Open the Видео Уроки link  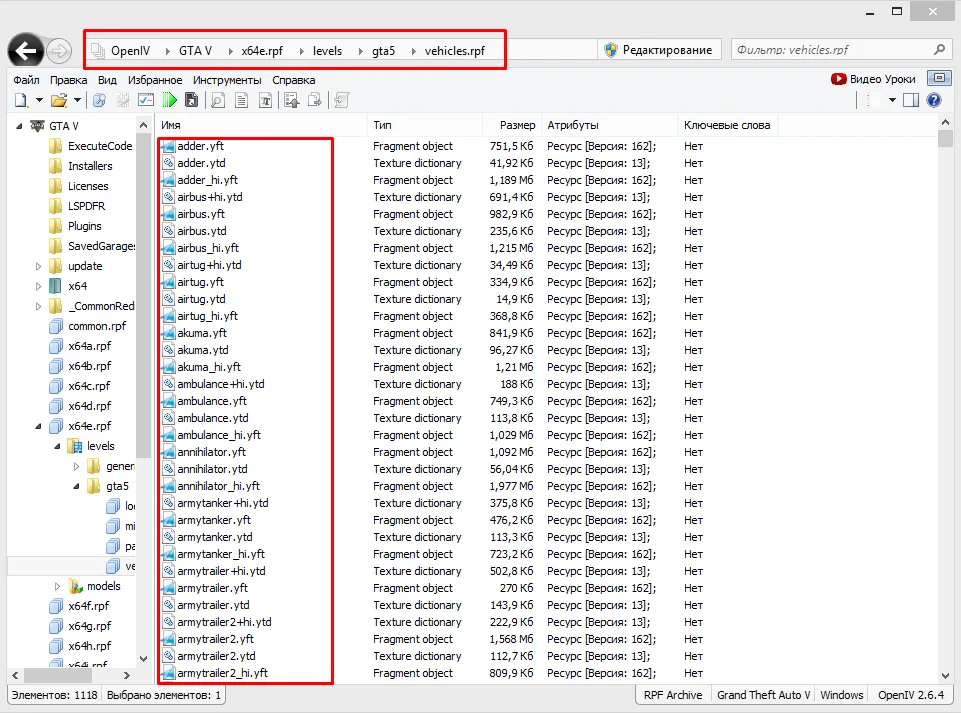coord(873,78)
